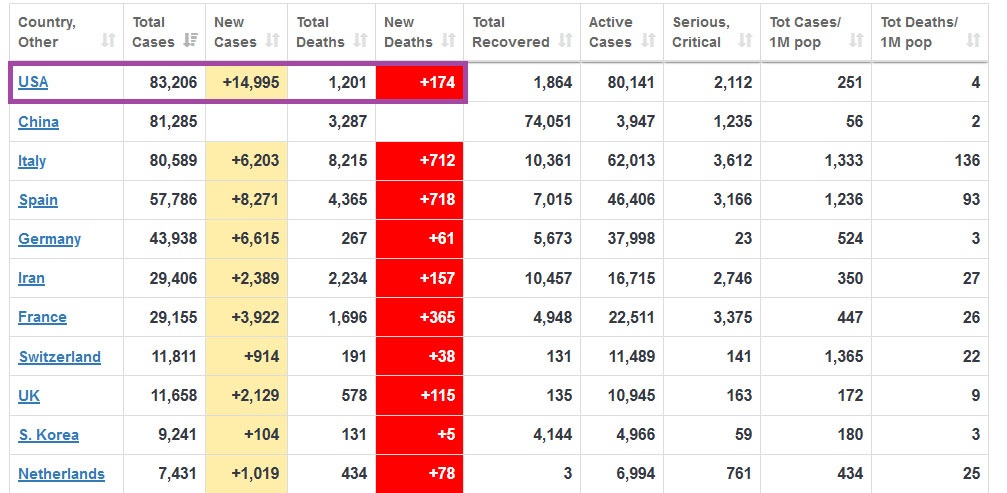Select Germany total cases 43,938
The image size is (1007, 493).
click(x=173, y=239)
